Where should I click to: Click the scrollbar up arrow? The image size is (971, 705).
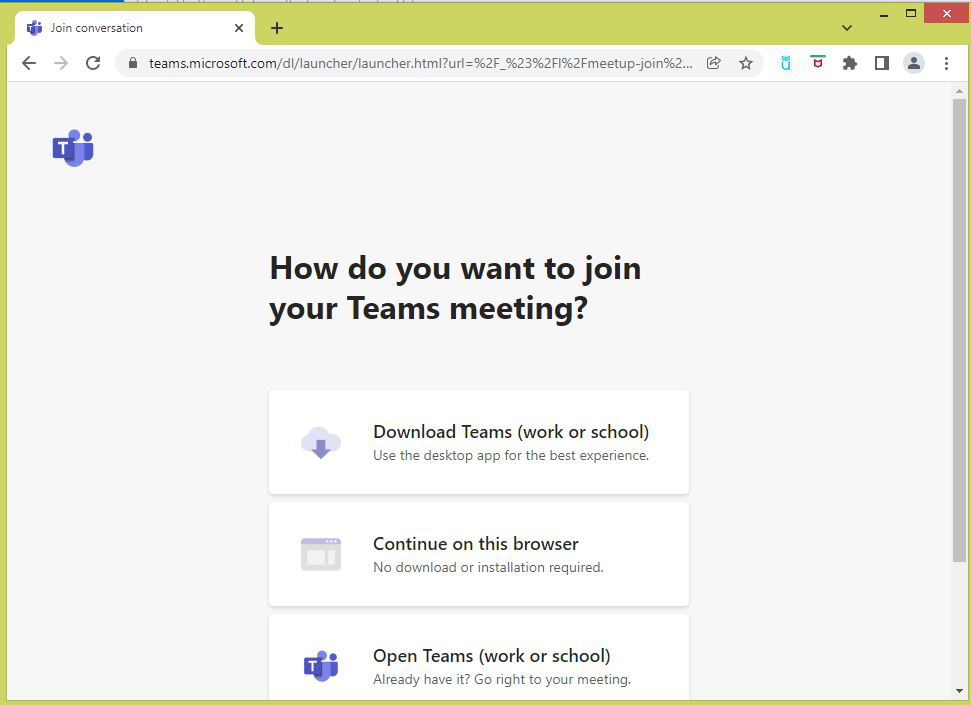click(959, 92)
